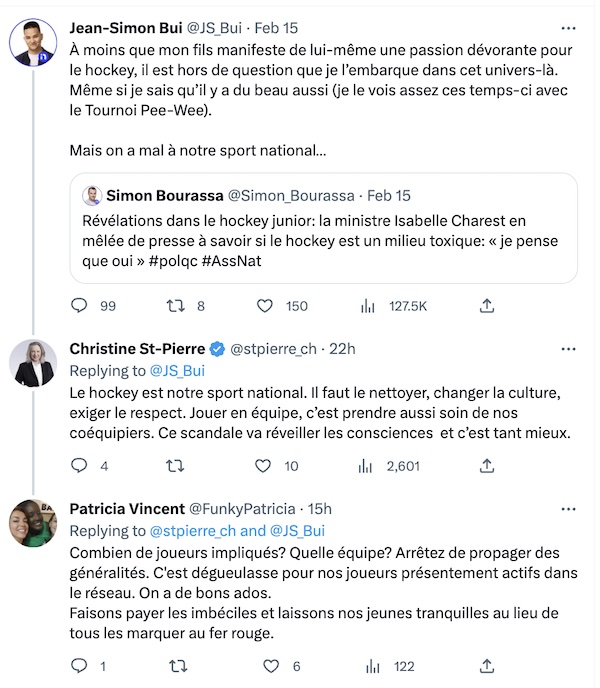Like Patricia Vincent's reply
600x688 pixels.
pyautogui.click(x=271, y=666)
